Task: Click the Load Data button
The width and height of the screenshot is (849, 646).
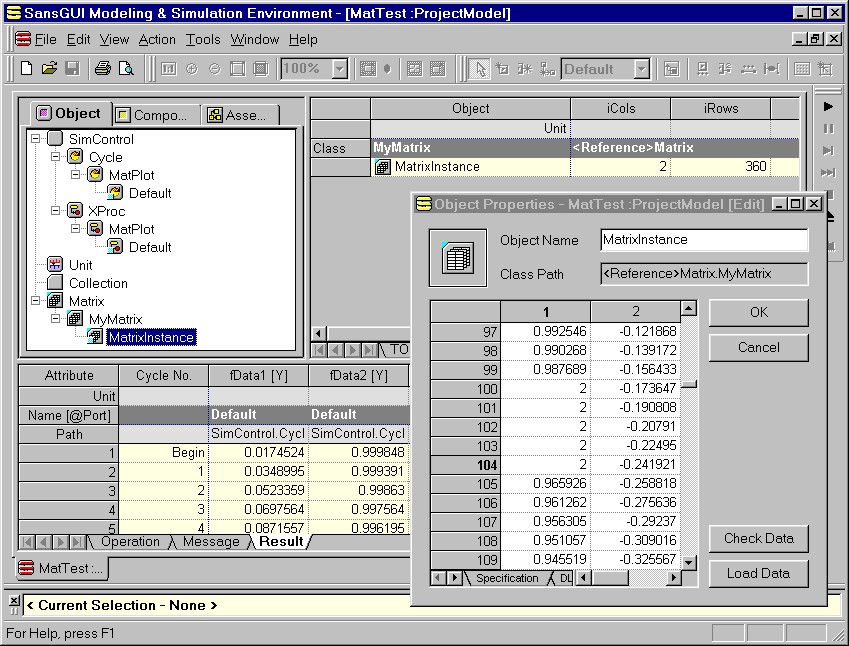Action: tap(758, 573)
